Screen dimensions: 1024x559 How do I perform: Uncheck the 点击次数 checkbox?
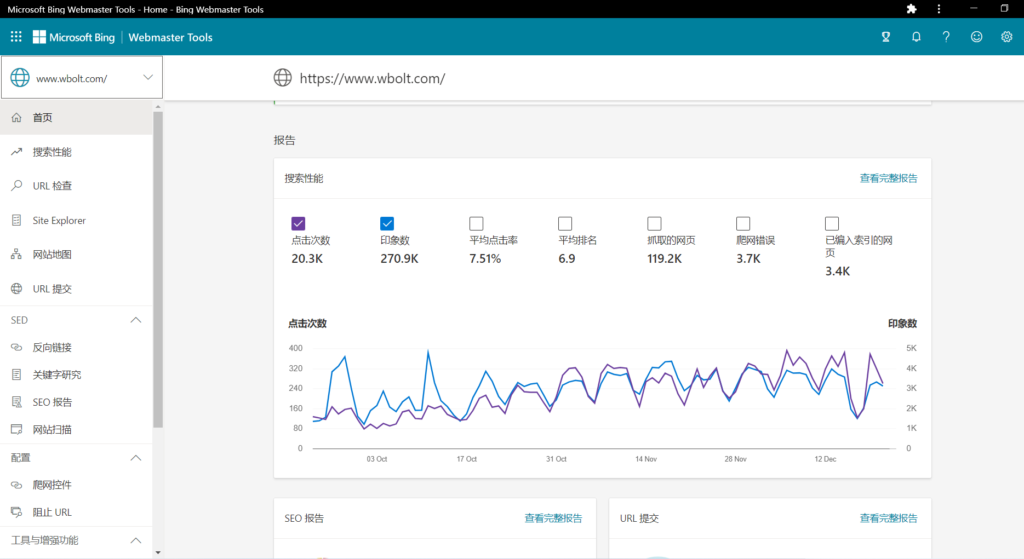click(x=298, y=223)
